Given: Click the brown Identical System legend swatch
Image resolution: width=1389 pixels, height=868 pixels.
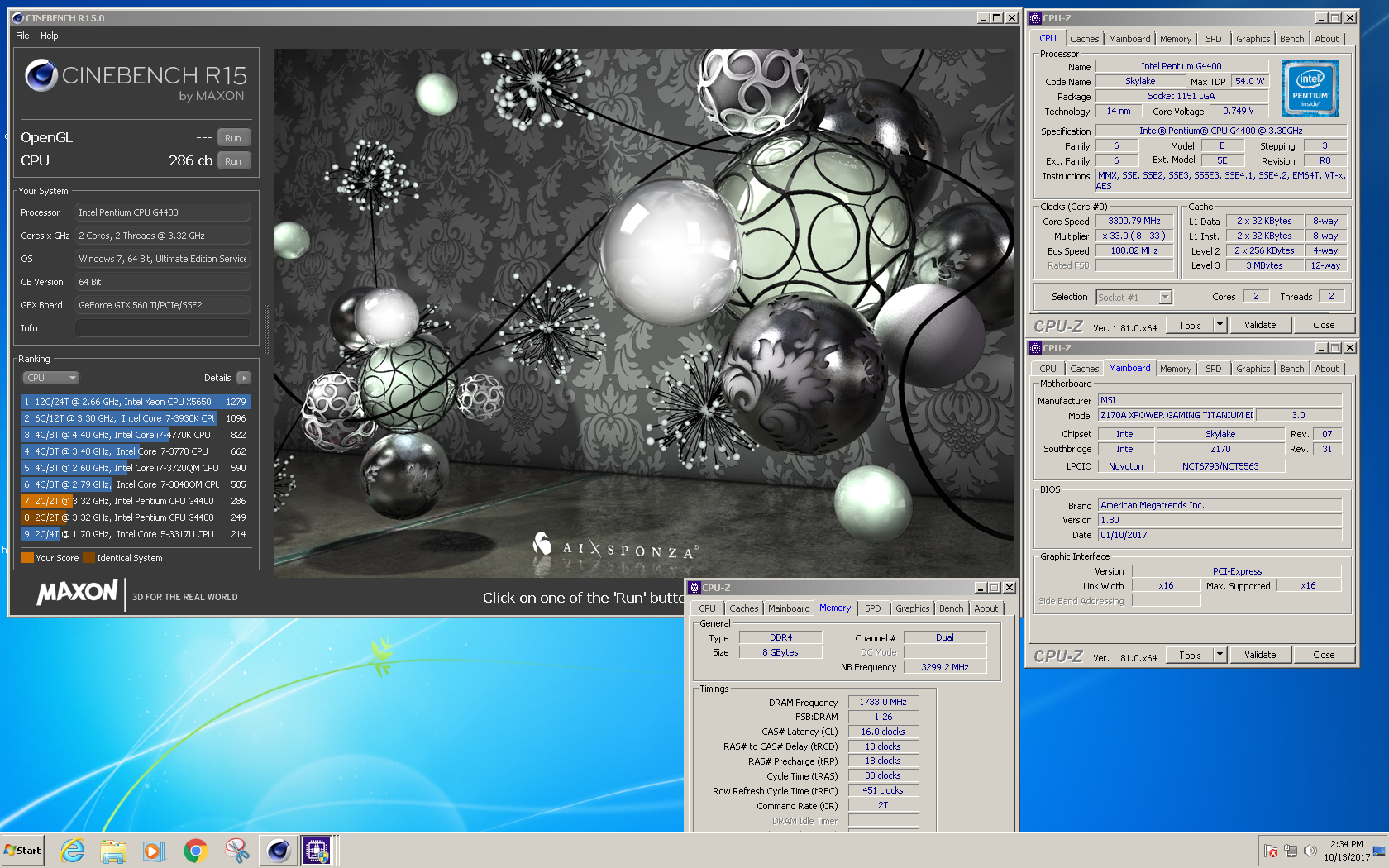Looking at the screenshot, I should (88, 558).
